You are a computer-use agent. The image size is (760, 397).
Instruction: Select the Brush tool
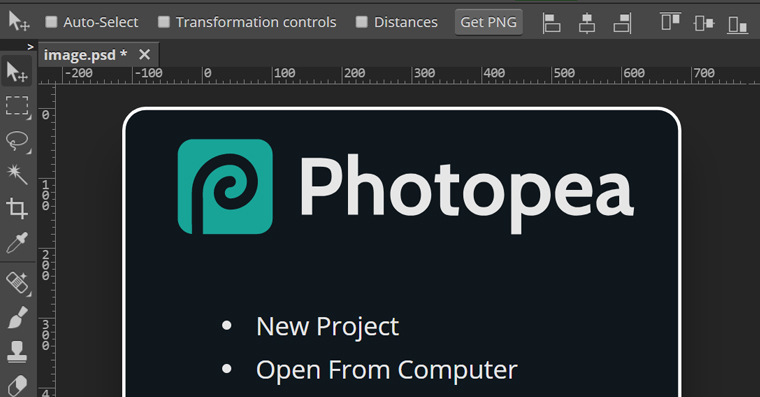17,318
